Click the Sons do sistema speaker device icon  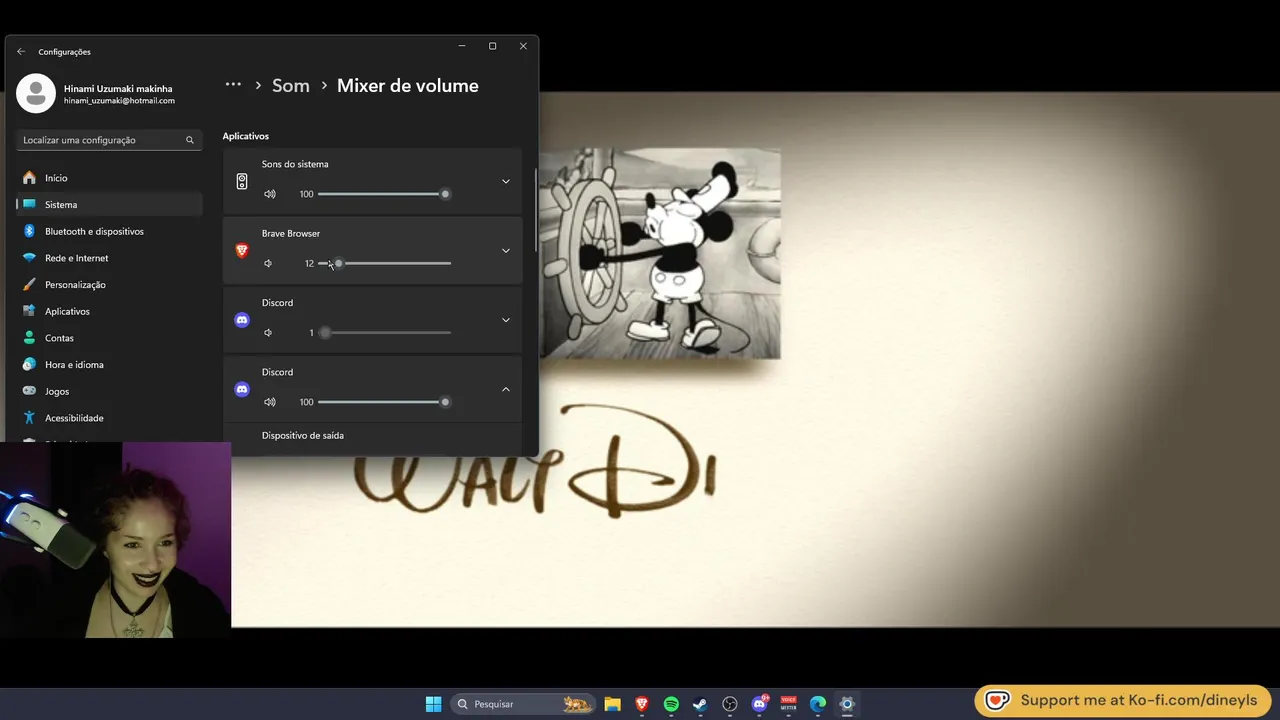[242, 181]
